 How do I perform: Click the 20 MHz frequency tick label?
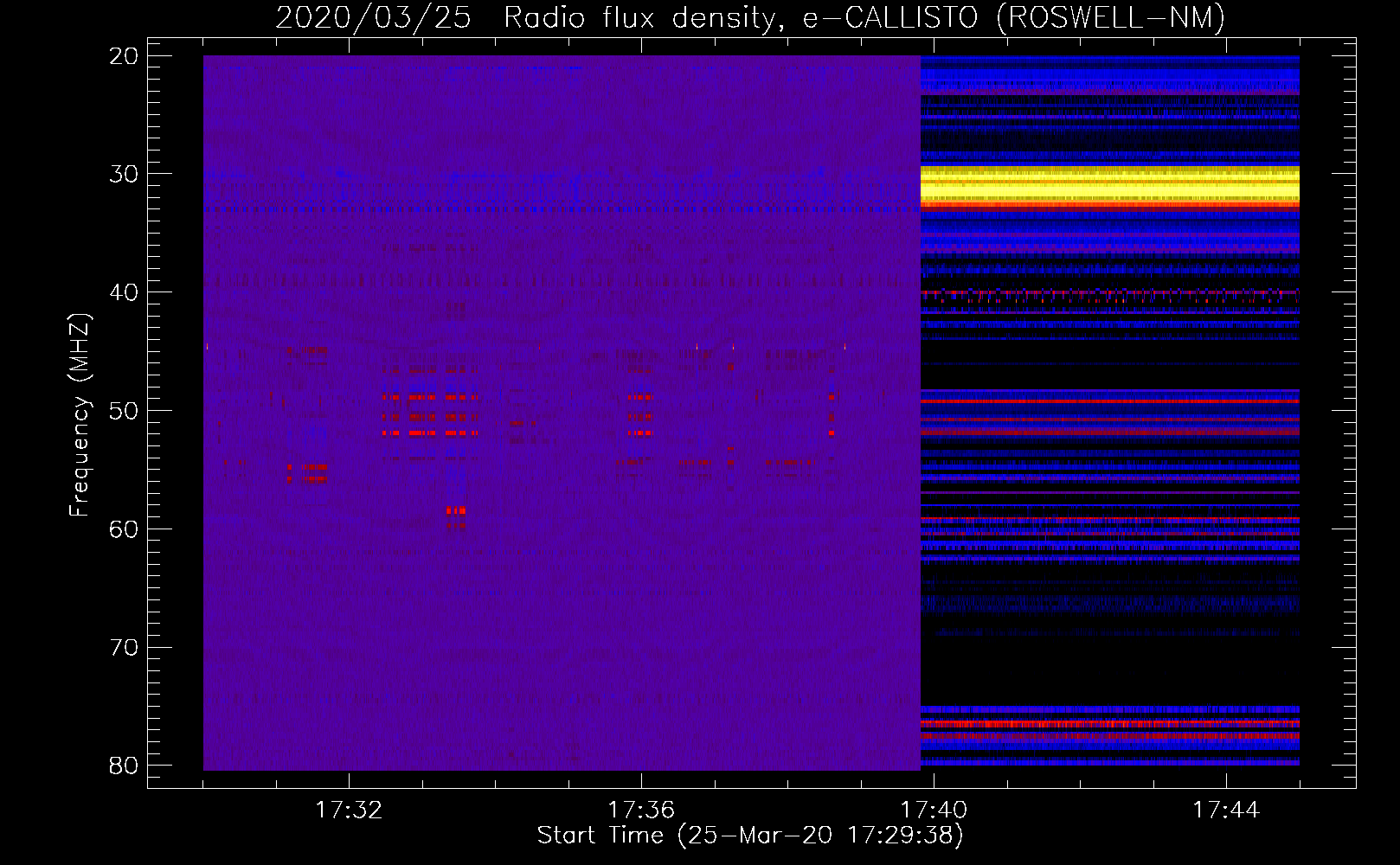pyautogui.click(x=124, y=56)
